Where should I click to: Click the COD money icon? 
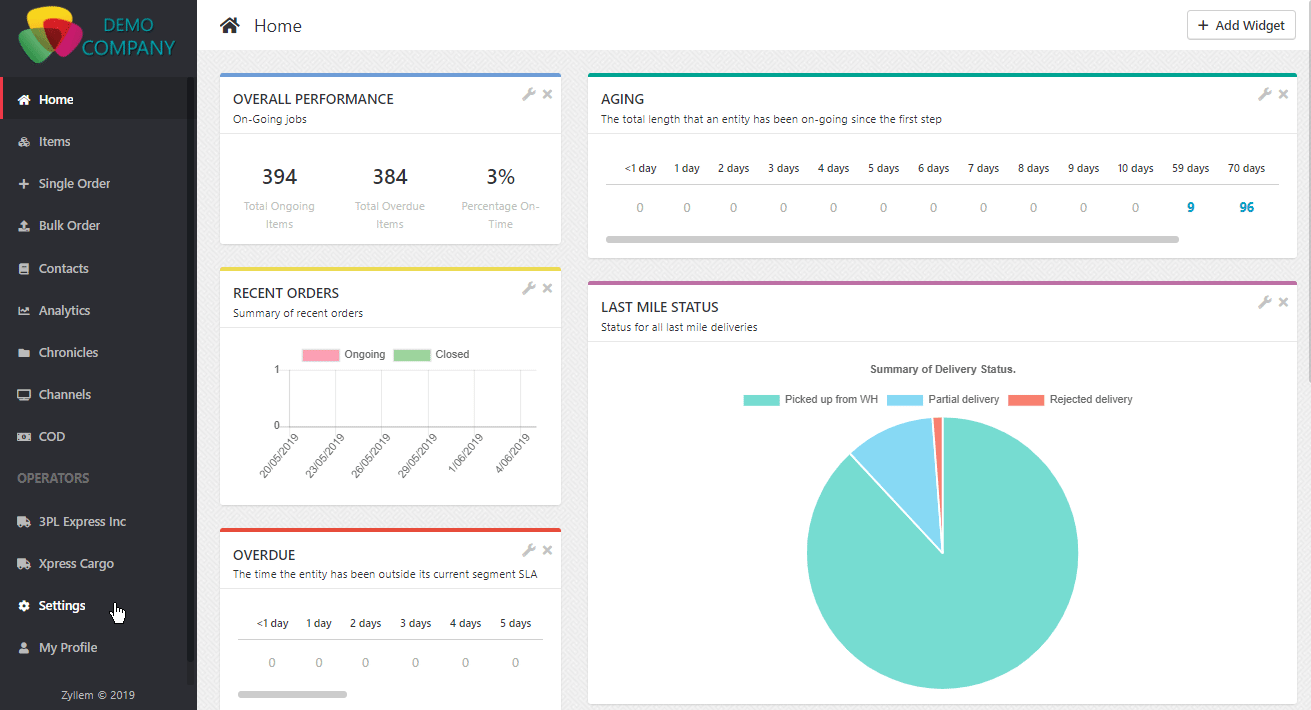point(24,437)
